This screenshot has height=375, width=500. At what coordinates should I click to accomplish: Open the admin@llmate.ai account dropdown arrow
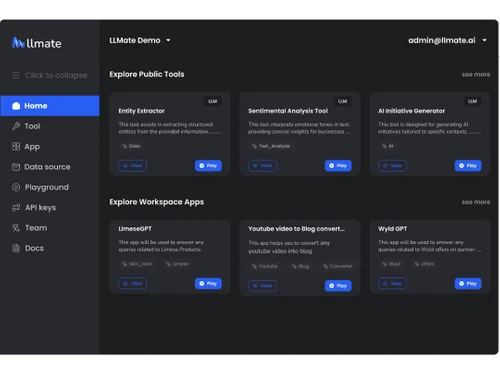[484, 40]
